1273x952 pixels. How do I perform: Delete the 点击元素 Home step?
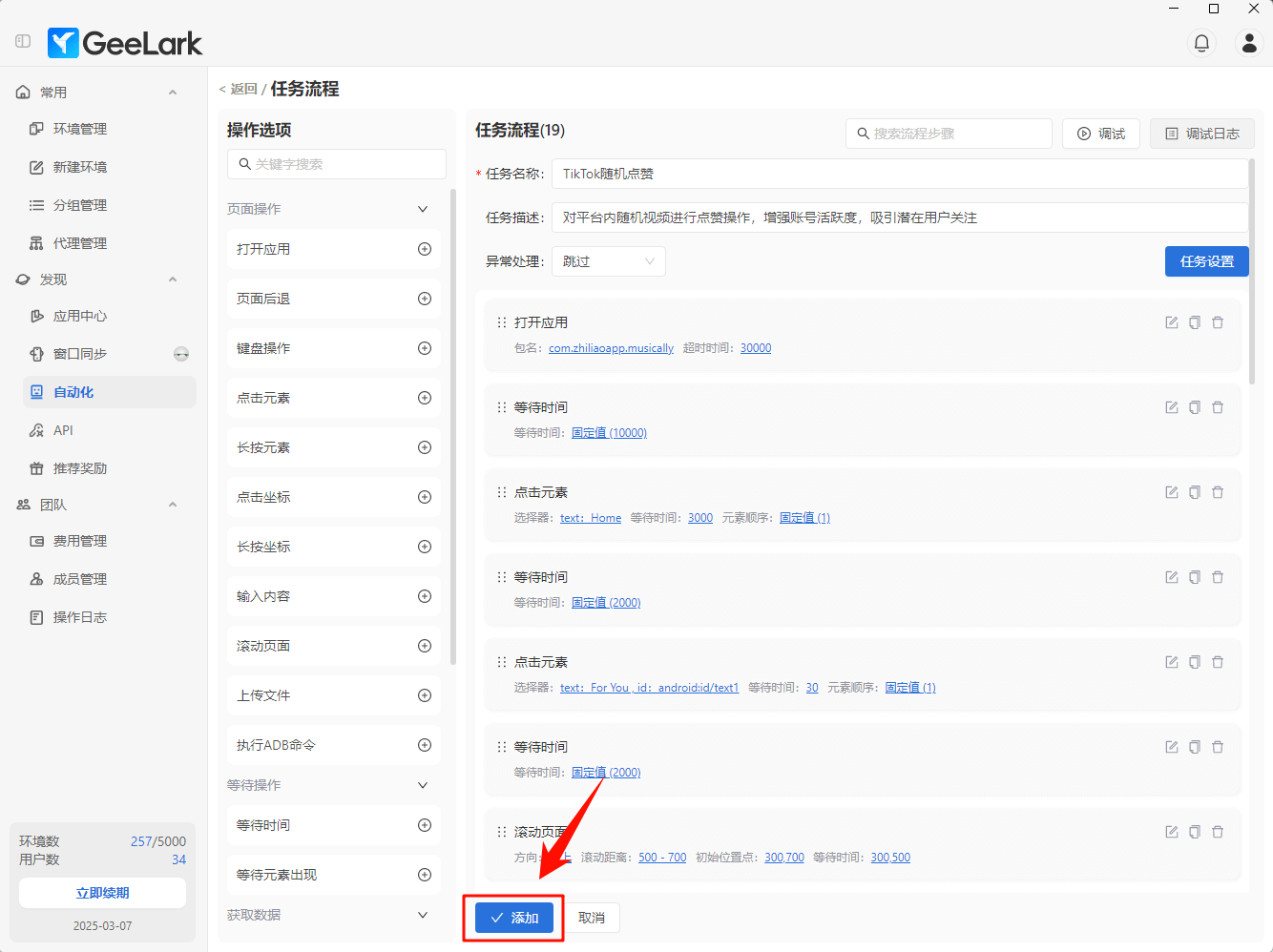click(x=1218, y=492)
